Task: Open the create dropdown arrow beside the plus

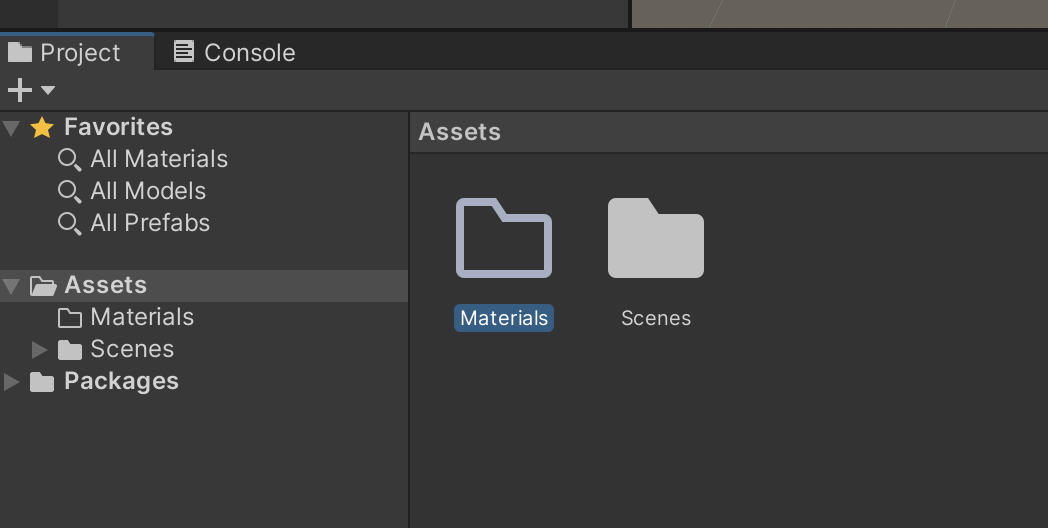Action: (x=47, y=90)
